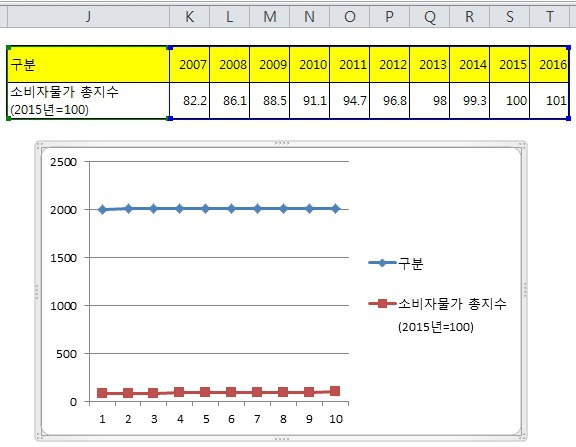Select the 2008 year header cell
This screenshot has width=576, height=447.
click(230, 65)
